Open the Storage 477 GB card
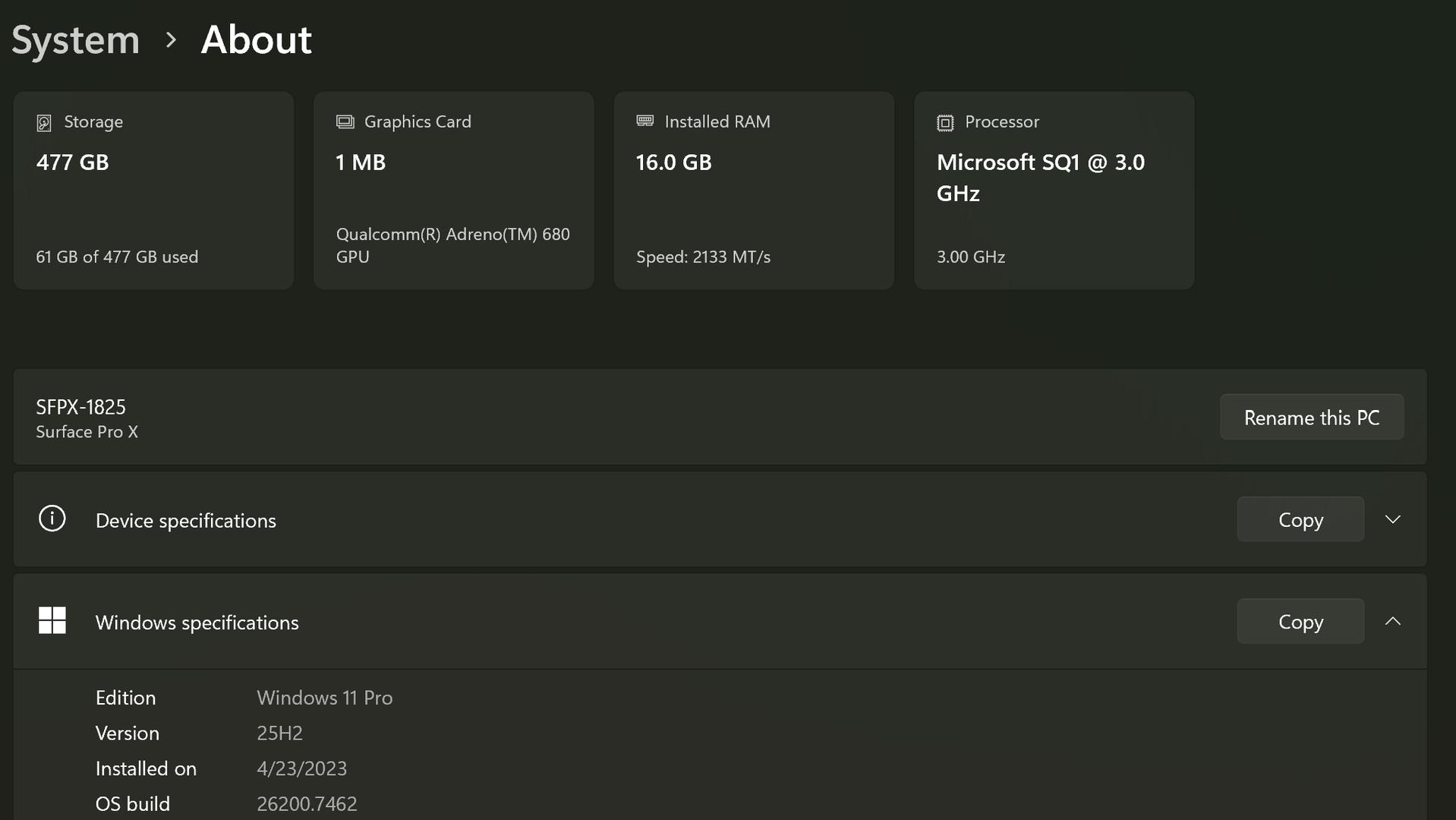Screen dimensions: 1456x820 click(x=153, y=191)
